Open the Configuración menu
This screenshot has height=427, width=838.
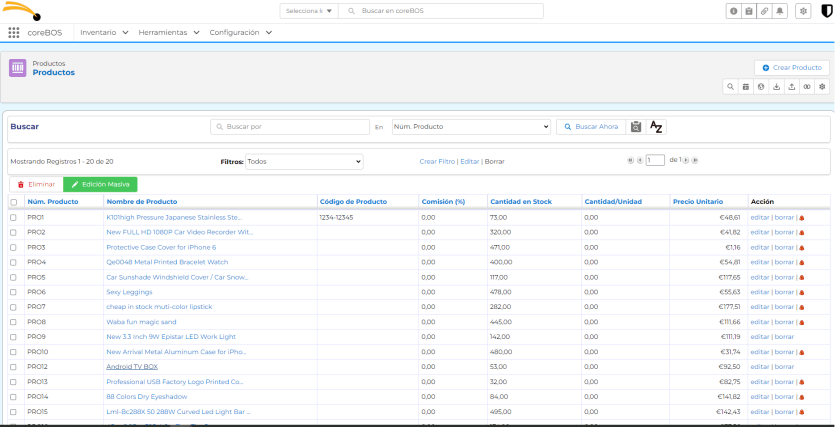(x=241, y=33)
